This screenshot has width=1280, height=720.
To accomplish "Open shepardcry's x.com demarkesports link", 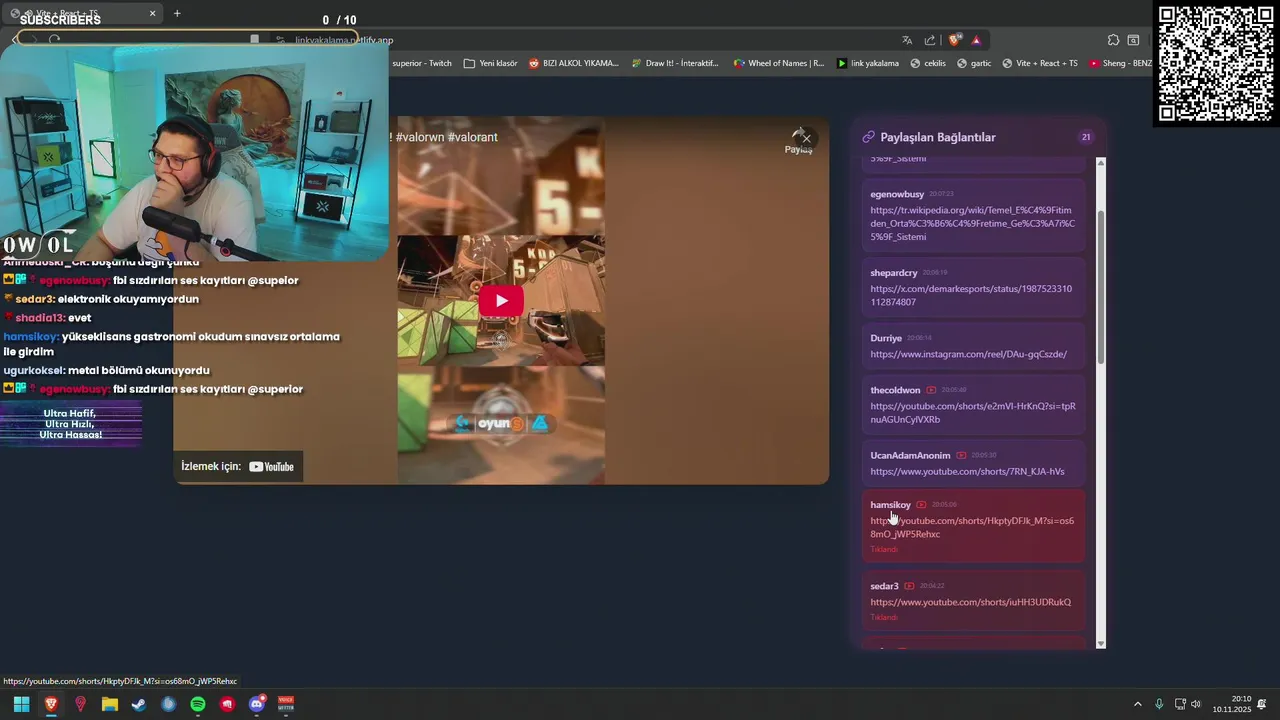I will coord(970,295).
